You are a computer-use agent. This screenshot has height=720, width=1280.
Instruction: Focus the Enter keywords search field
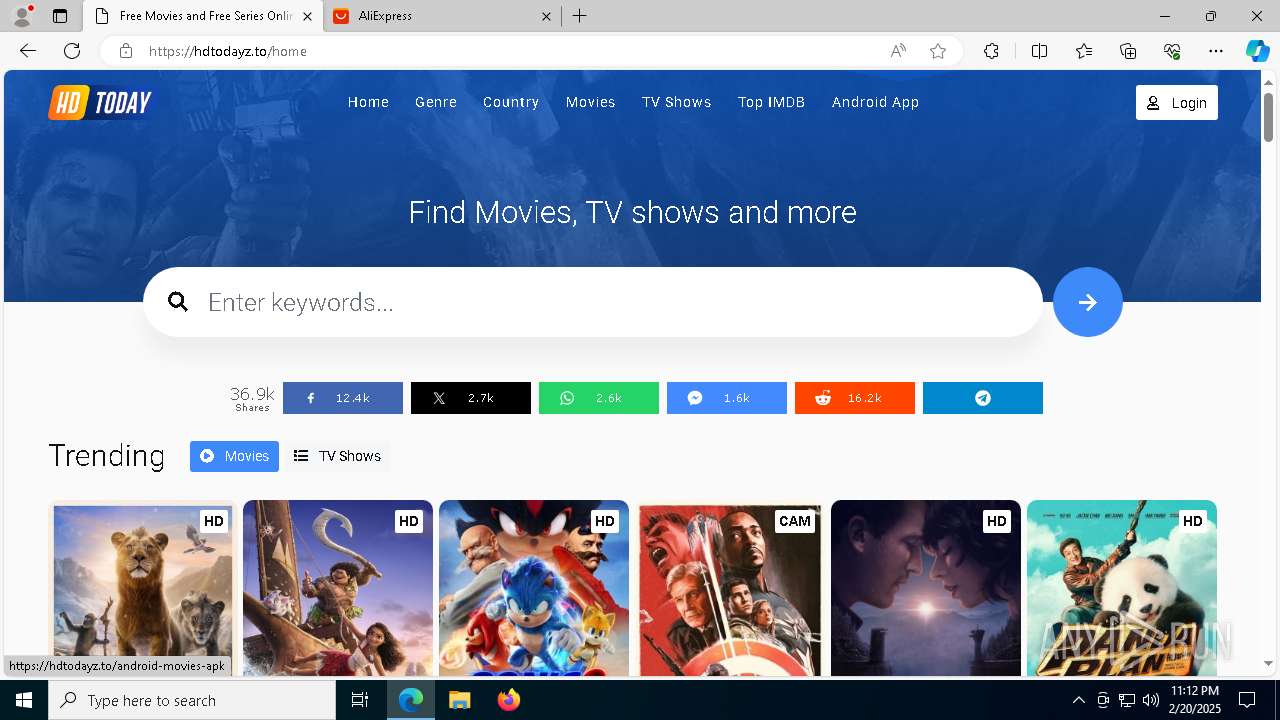click(593, 302)
